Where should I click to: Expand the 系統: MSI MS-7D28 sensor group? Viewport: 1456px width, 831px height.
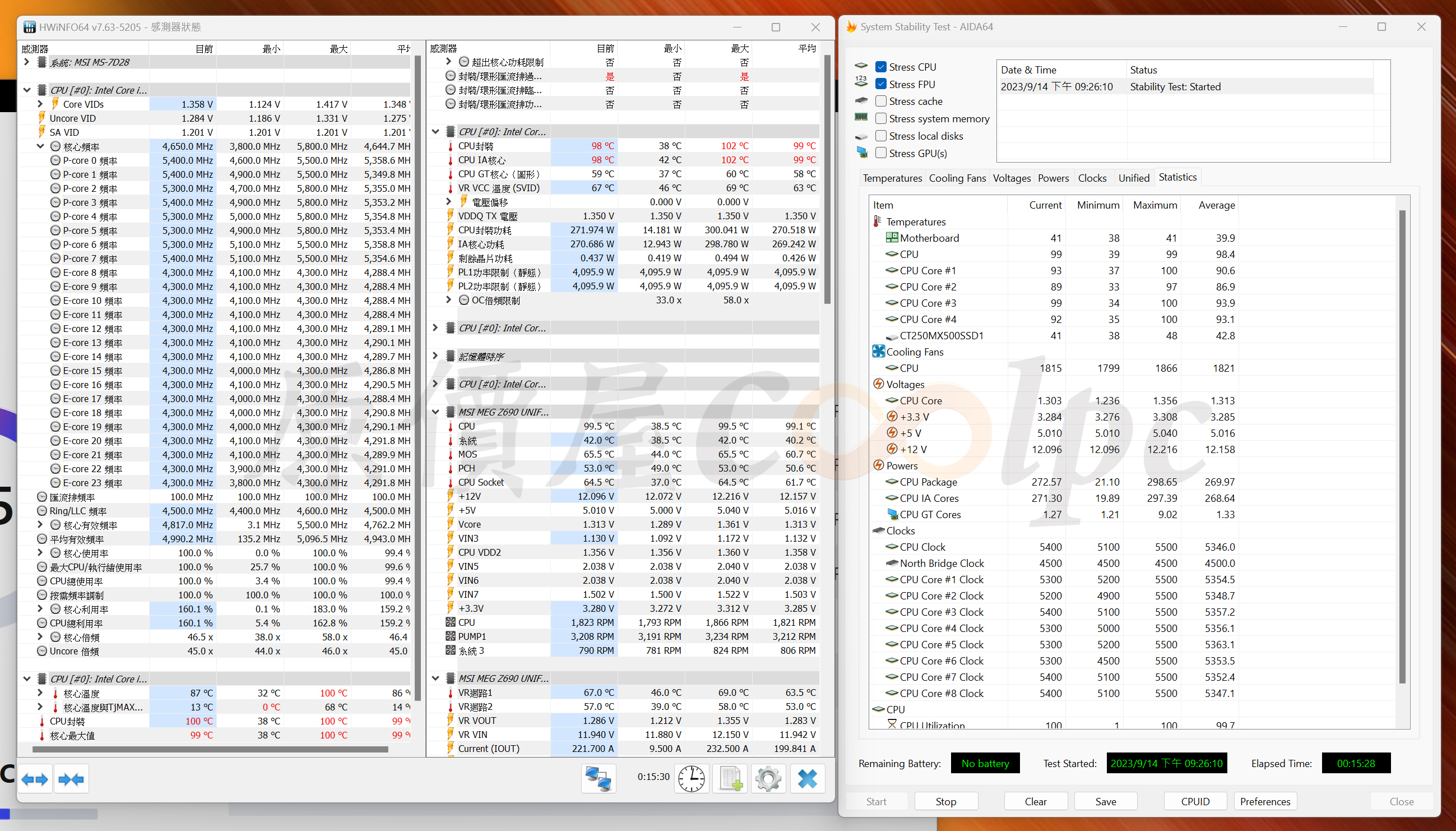coord(26,62)
